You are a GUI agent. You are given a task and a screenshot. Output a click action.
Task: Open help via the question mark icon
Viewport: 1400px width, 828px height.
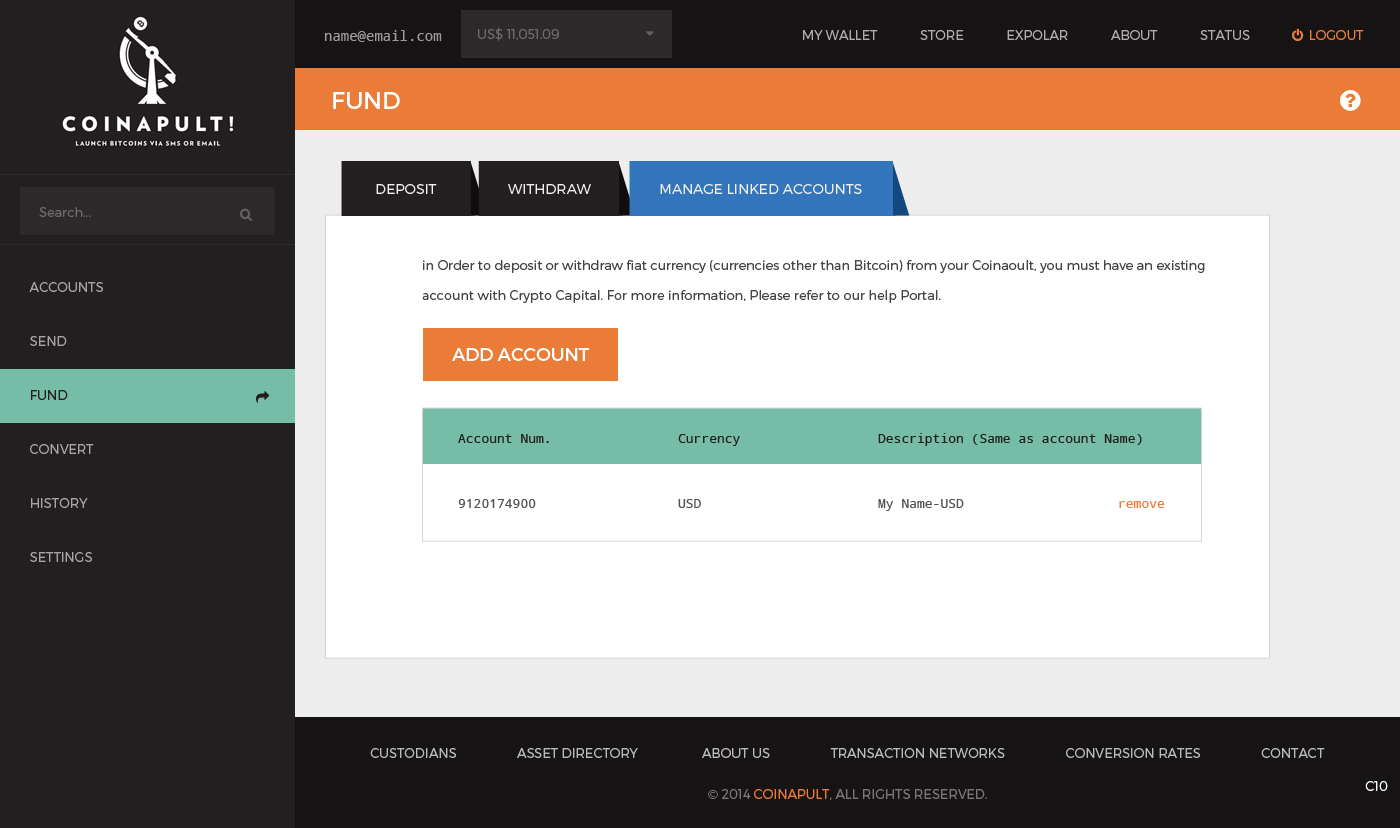1350,100
